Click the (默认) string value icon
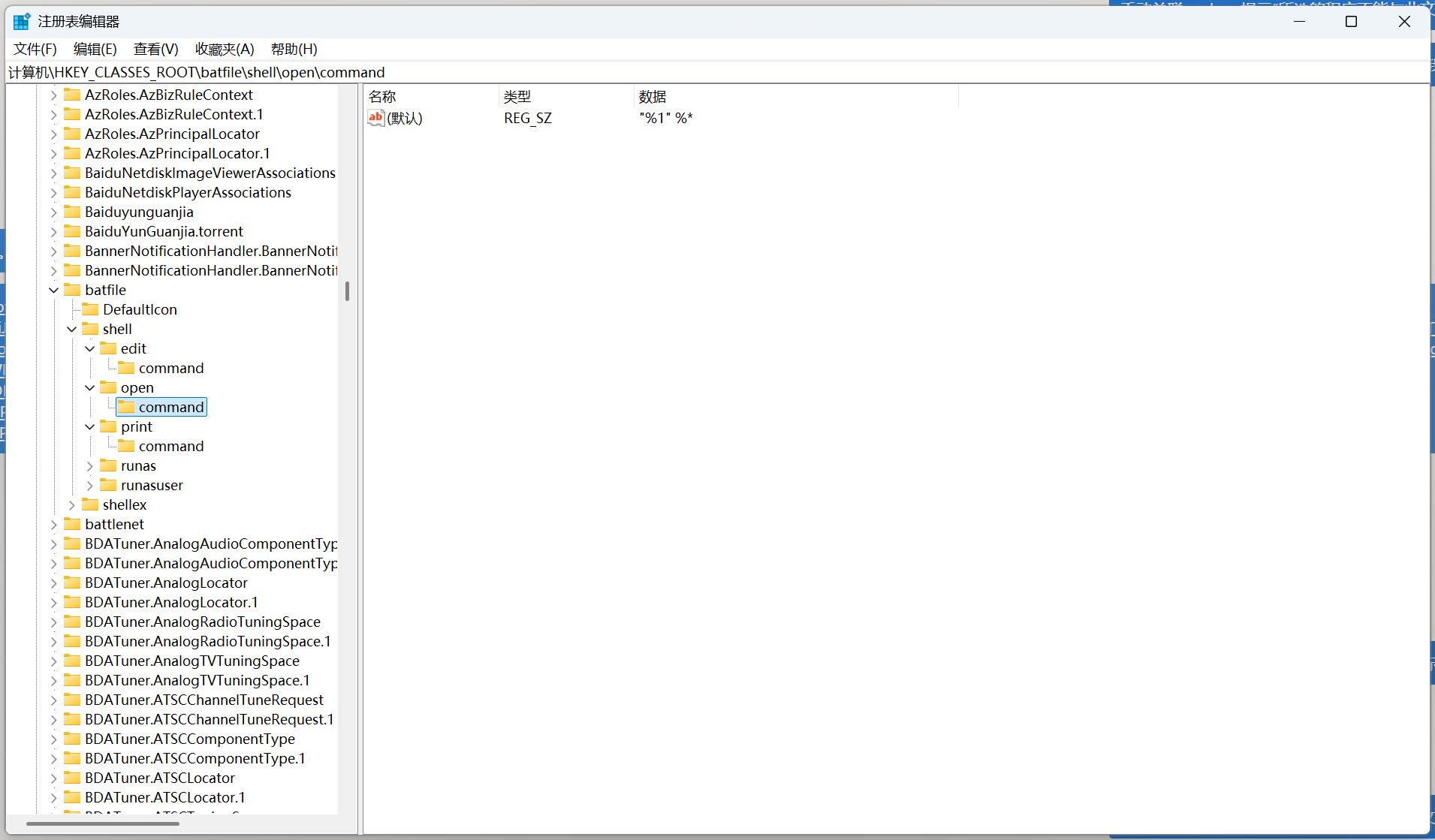1435x840 pixels. coord(375,118)
